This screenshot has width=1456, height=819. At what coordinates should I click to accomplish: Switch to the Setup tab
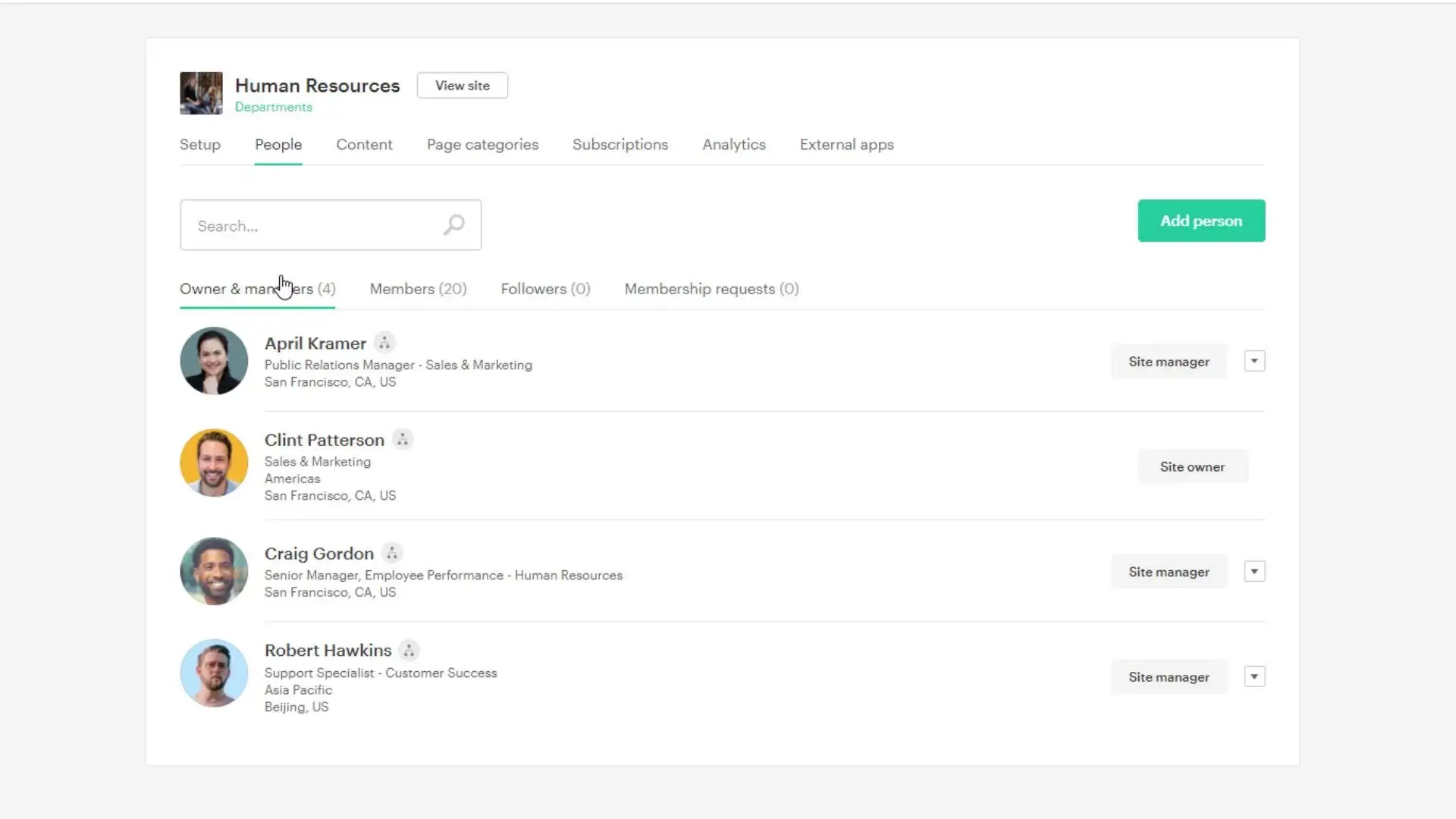[x=200, y=144]
